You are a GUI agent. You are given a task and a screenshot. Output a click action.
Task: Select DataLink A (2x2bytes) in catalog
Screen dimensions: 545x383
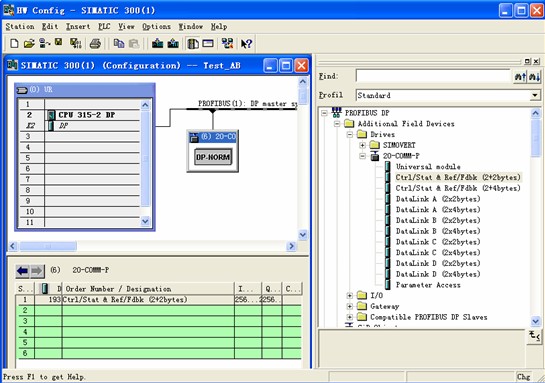[438, 199]
